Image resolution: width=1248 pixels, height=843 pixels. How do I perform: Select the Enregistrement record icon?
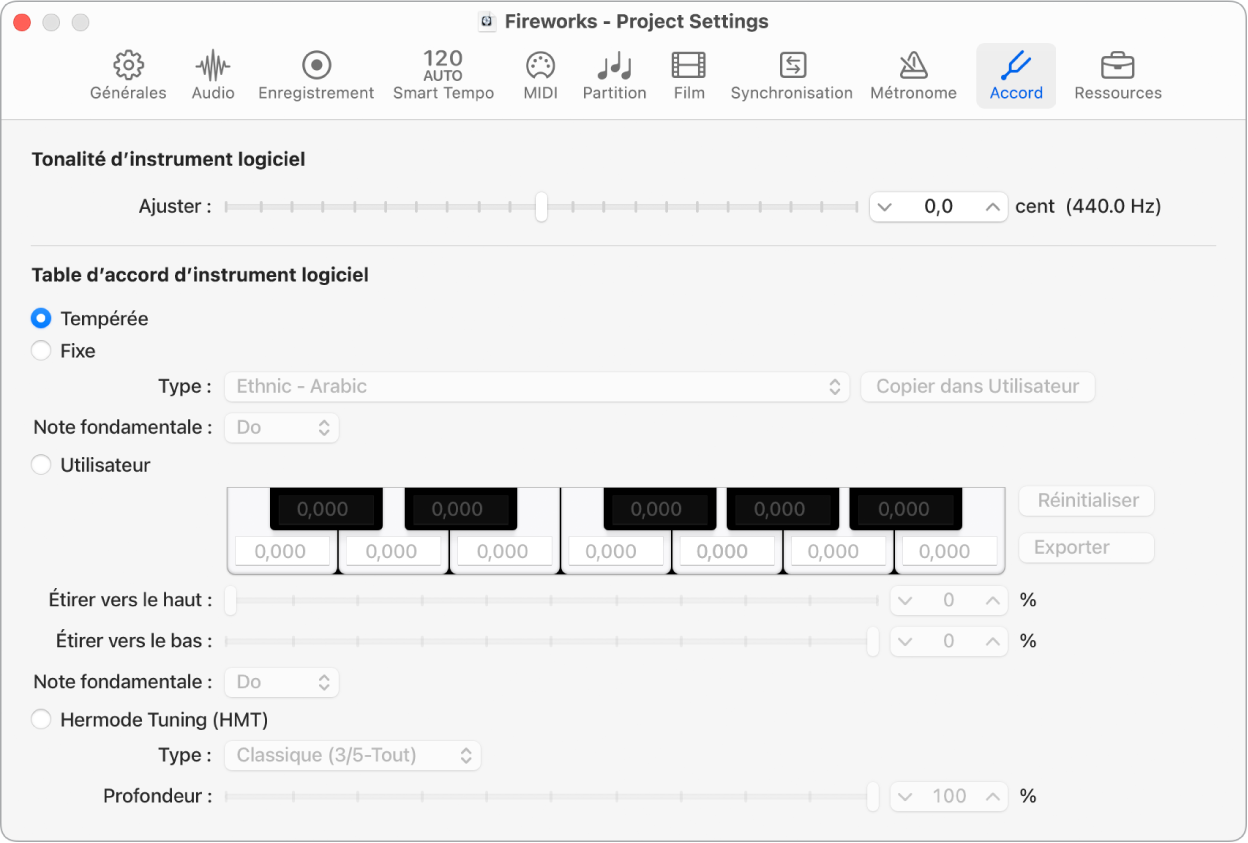point(316,66)
